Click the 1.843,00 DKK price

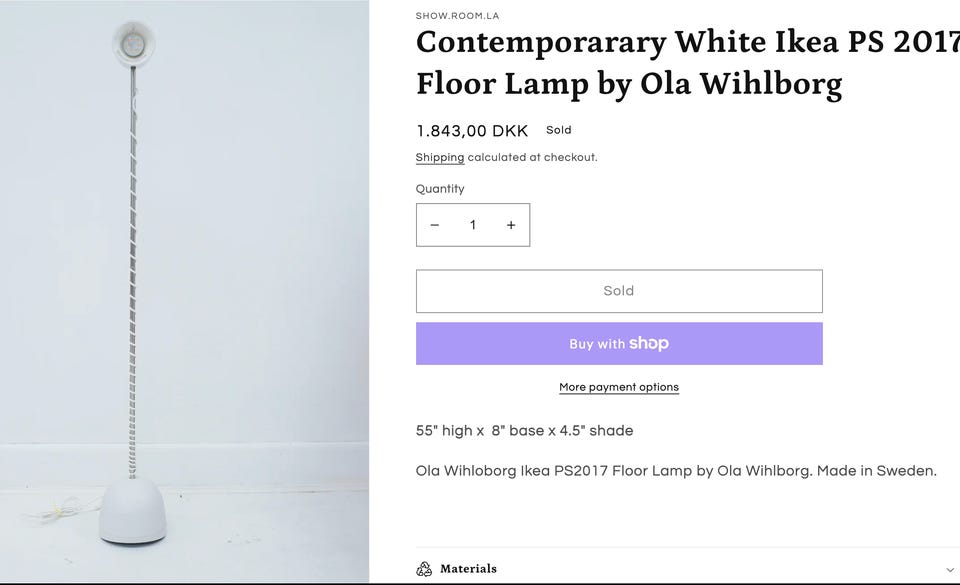point(472,131)
